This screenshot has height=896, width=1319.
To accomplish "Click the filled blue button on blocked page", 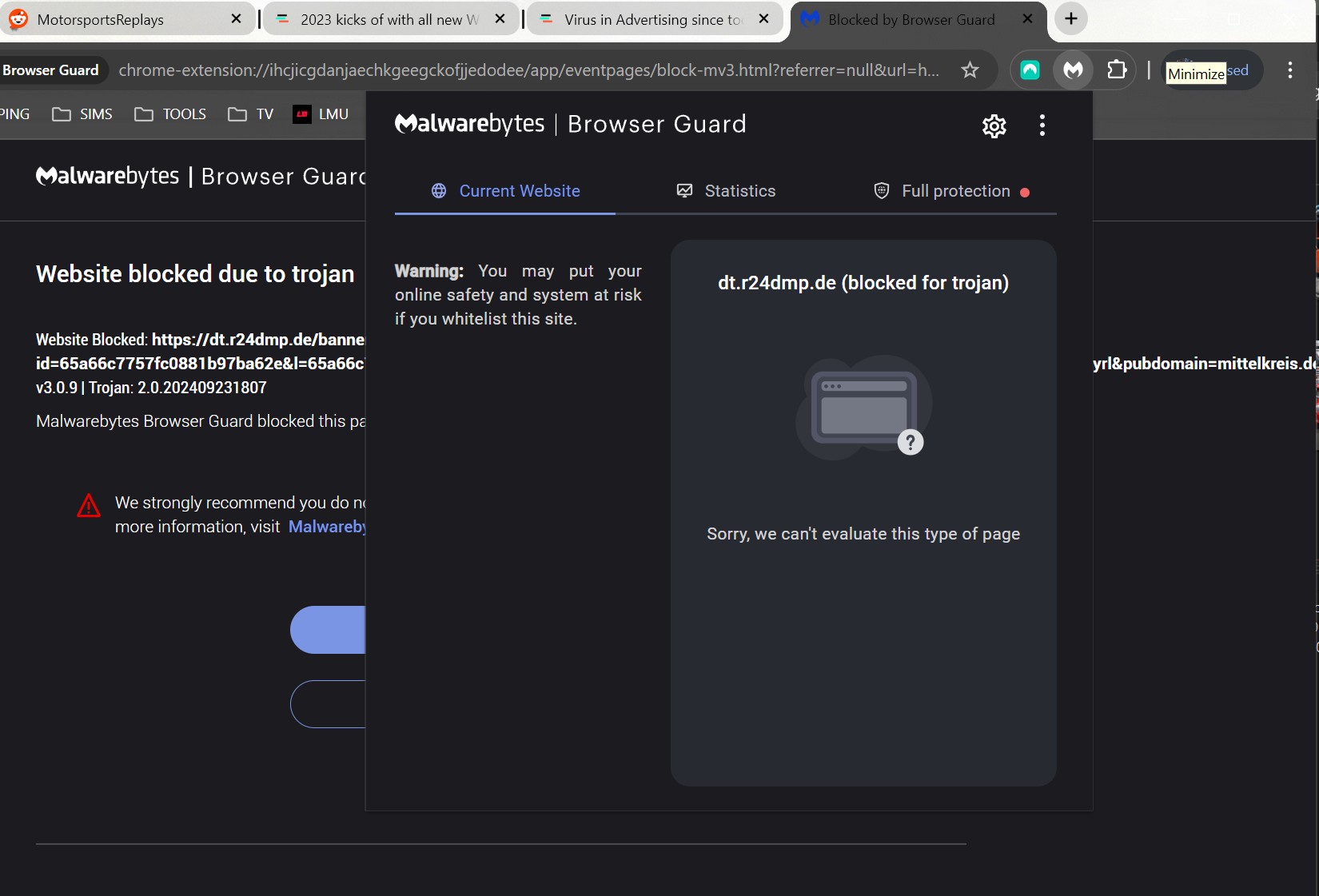I will coord(328,630).
